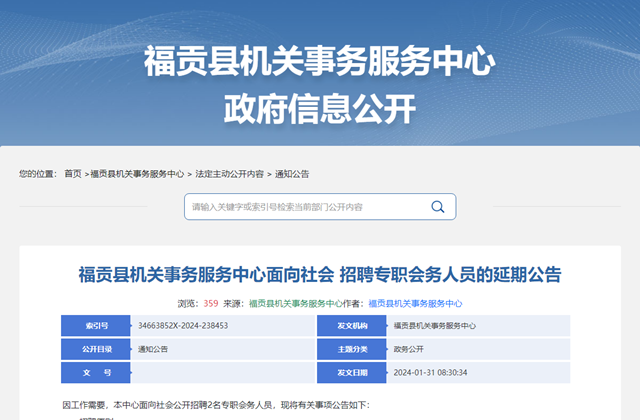Click the article title 延期公告 heading
Viewport: 640px width, 420px height.
point(320,274)
